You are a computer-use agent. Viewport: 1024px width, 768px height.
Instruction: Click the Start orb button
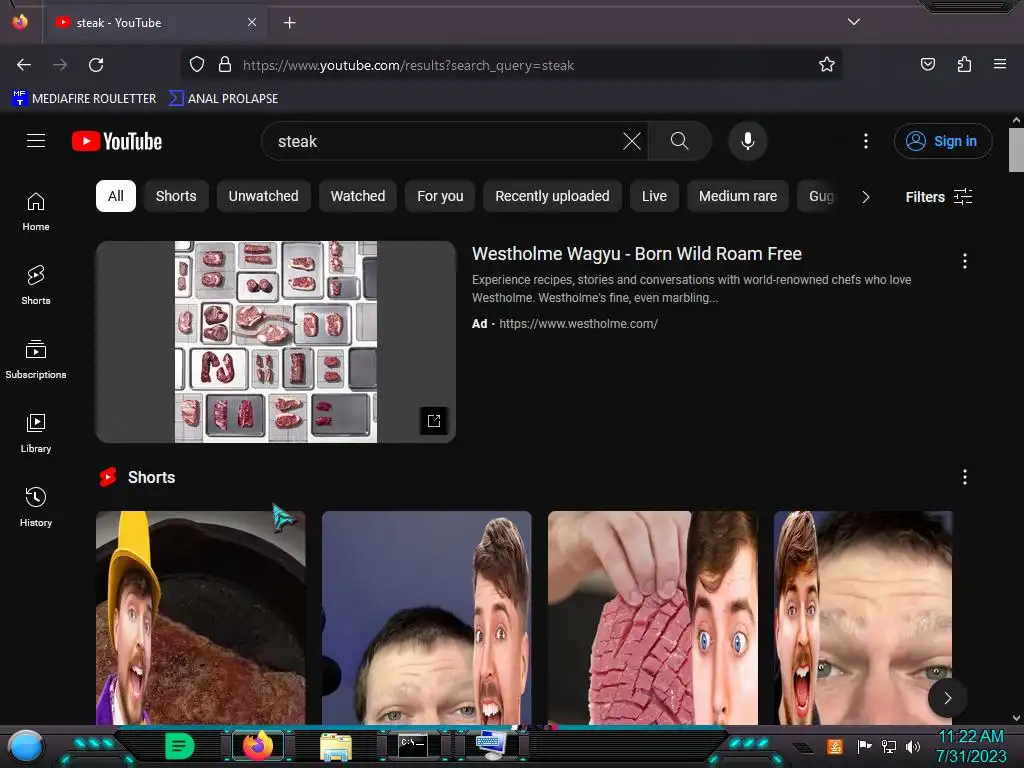tap(26, 747)
